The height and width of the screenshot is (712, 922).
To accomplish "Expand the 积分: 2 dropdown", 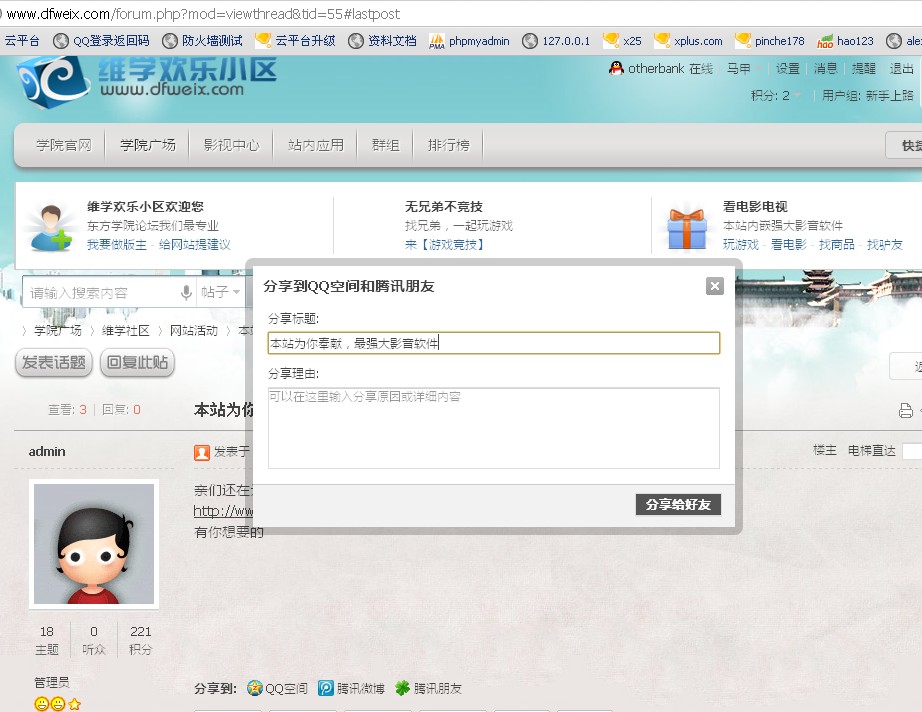I will [776, 95].
